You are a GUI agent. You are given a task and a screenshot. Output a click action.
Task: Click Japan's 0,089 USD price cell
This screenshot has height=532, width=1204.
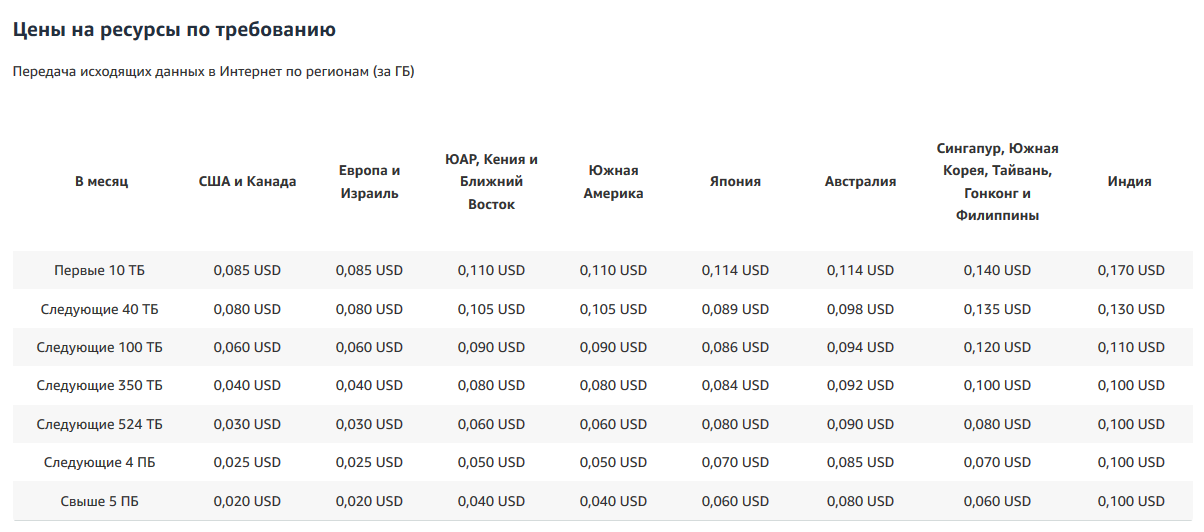point(735,309)
